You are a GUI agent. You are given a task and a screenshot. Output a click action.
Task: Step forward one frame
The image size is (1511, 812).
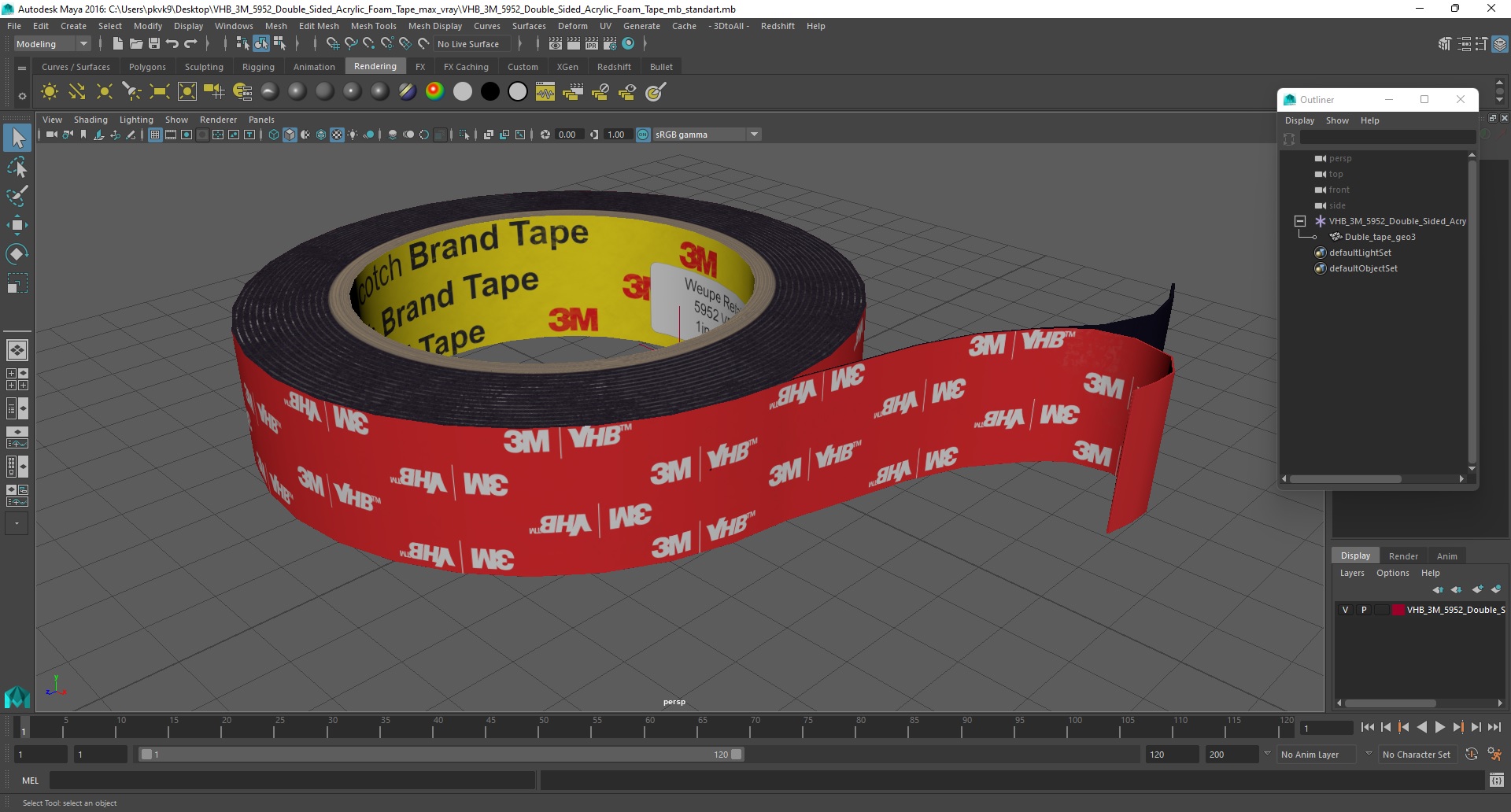(1476, 728)
